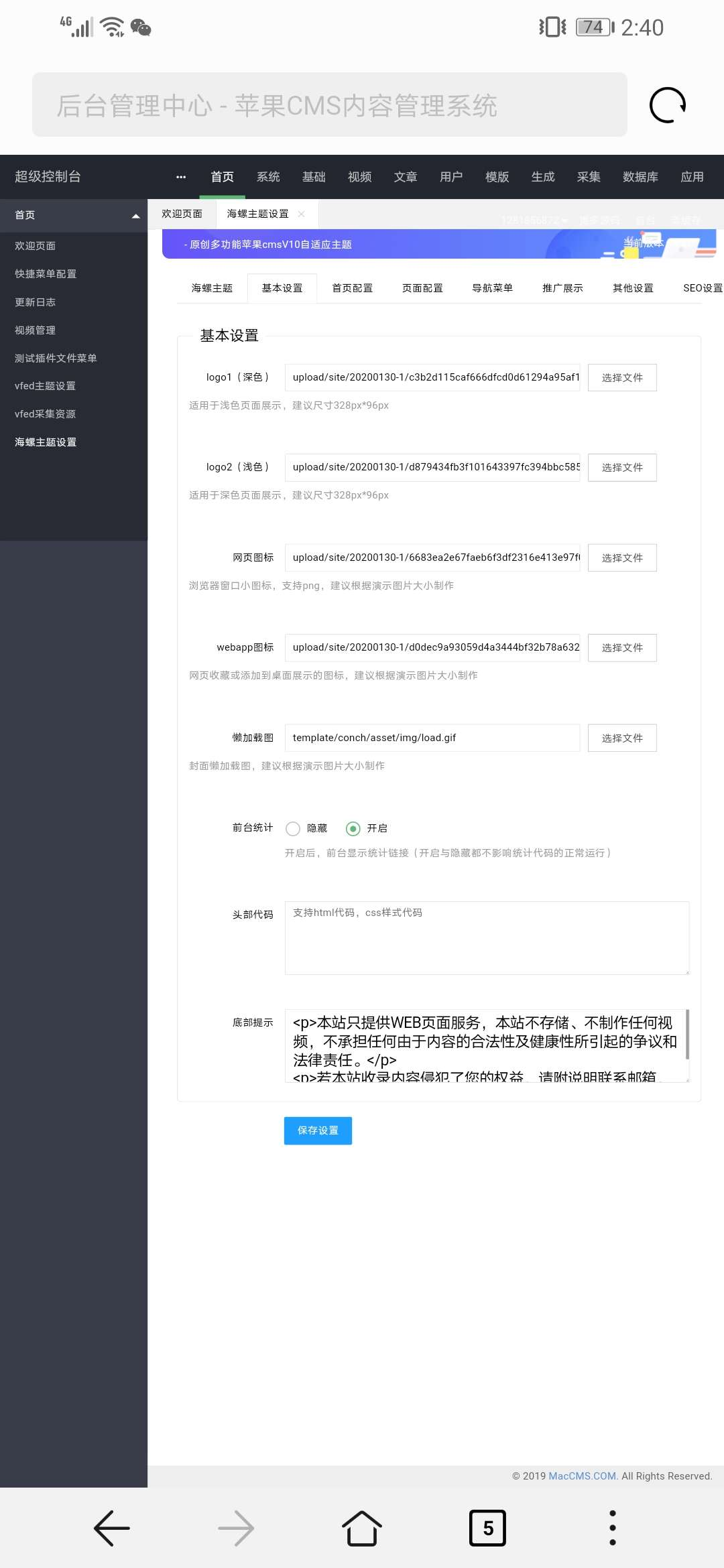Tap the browser forward arrow

click(236, 1528)
